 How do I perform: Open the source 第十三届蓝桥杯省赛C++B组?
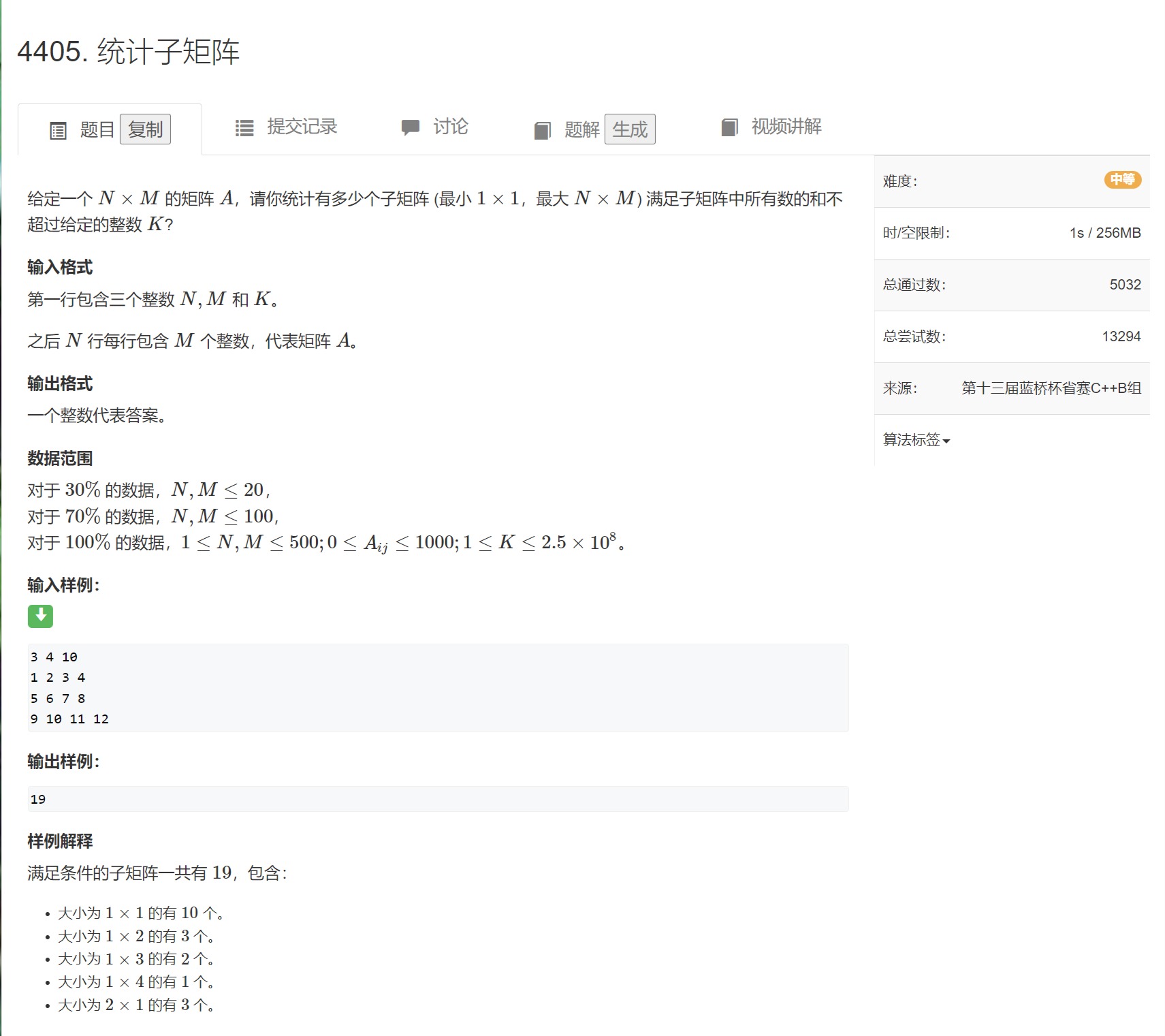[1051, 388]
